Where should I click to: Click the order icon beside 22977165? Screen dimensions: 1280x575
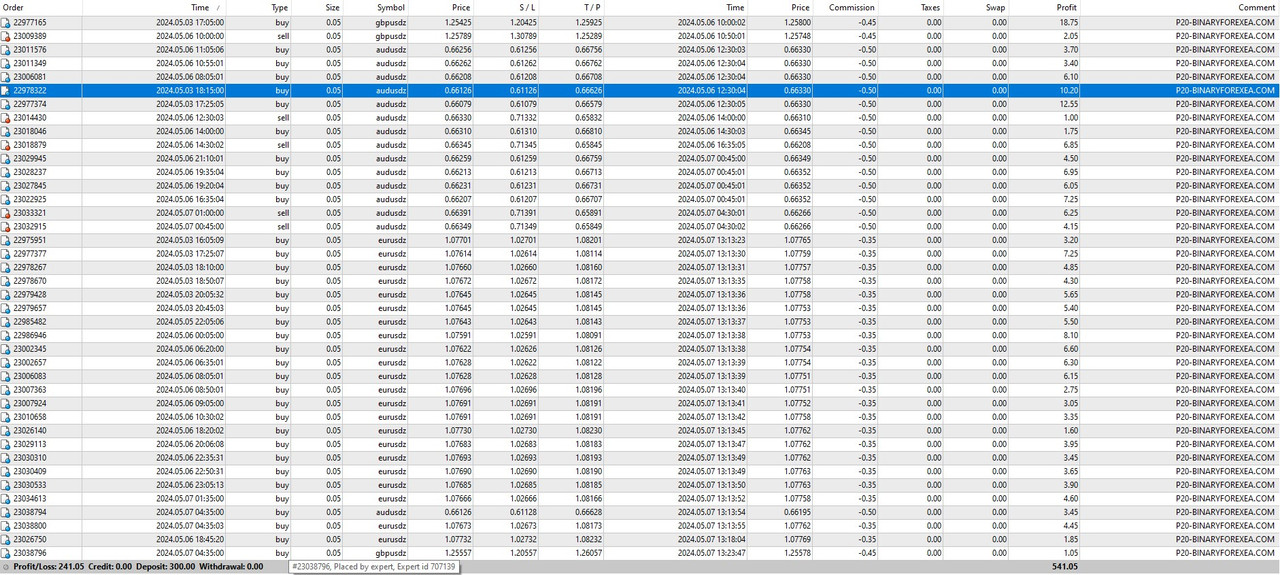coord(6,22)
